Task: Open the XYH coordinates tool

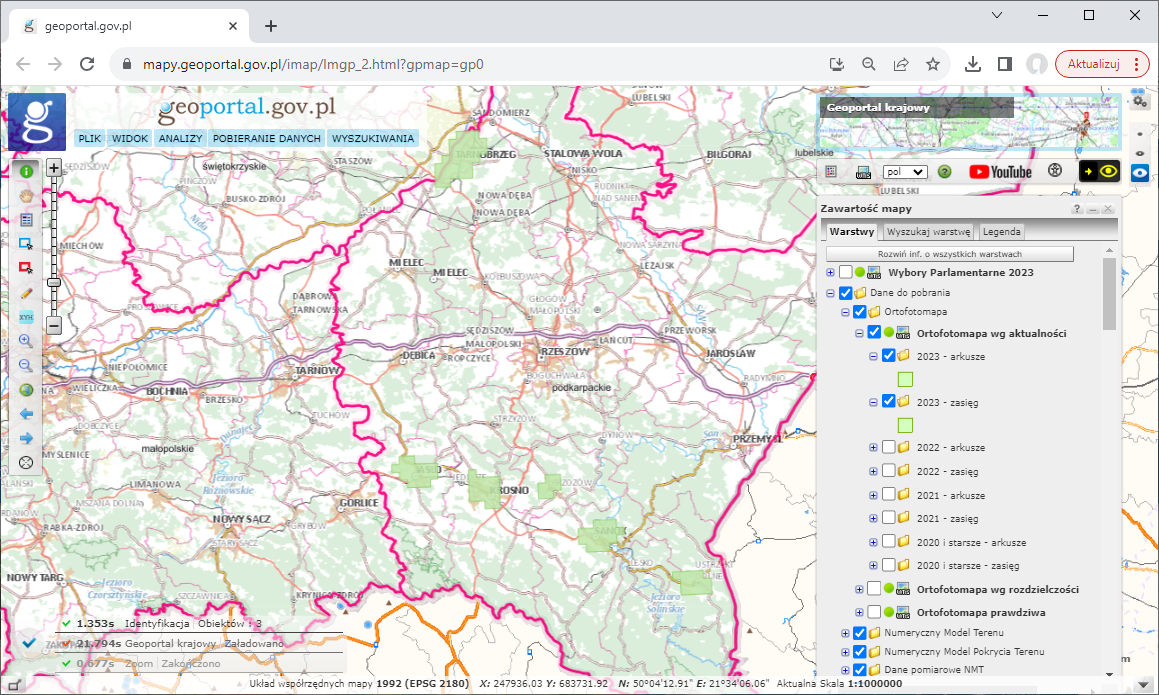Action: [26, 317]
